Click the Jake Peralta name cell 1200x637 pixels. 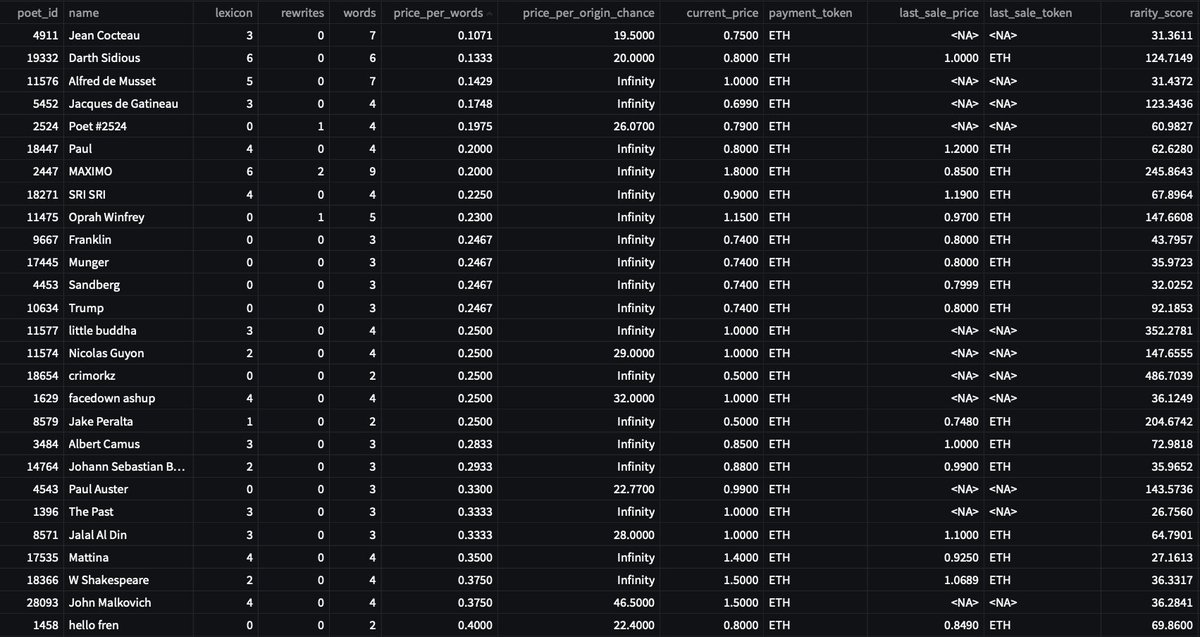[100, 422]
